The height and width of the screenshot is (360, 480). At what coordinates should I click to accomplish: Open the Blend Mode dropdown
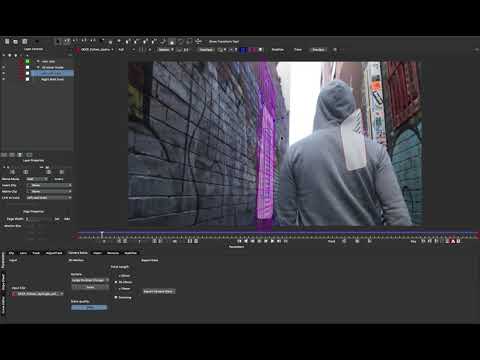[x=37, y=179]
